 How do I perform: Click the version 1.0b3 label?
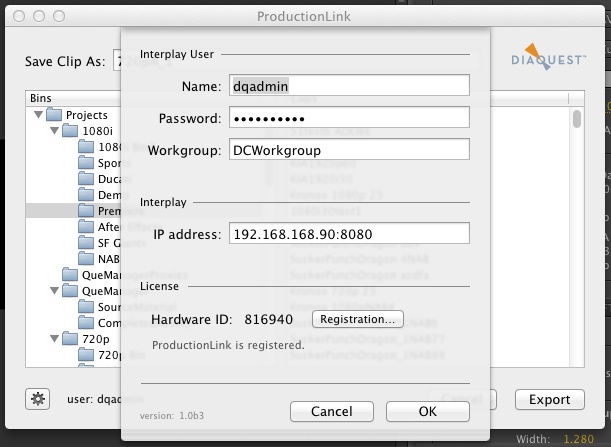(172, 416)
